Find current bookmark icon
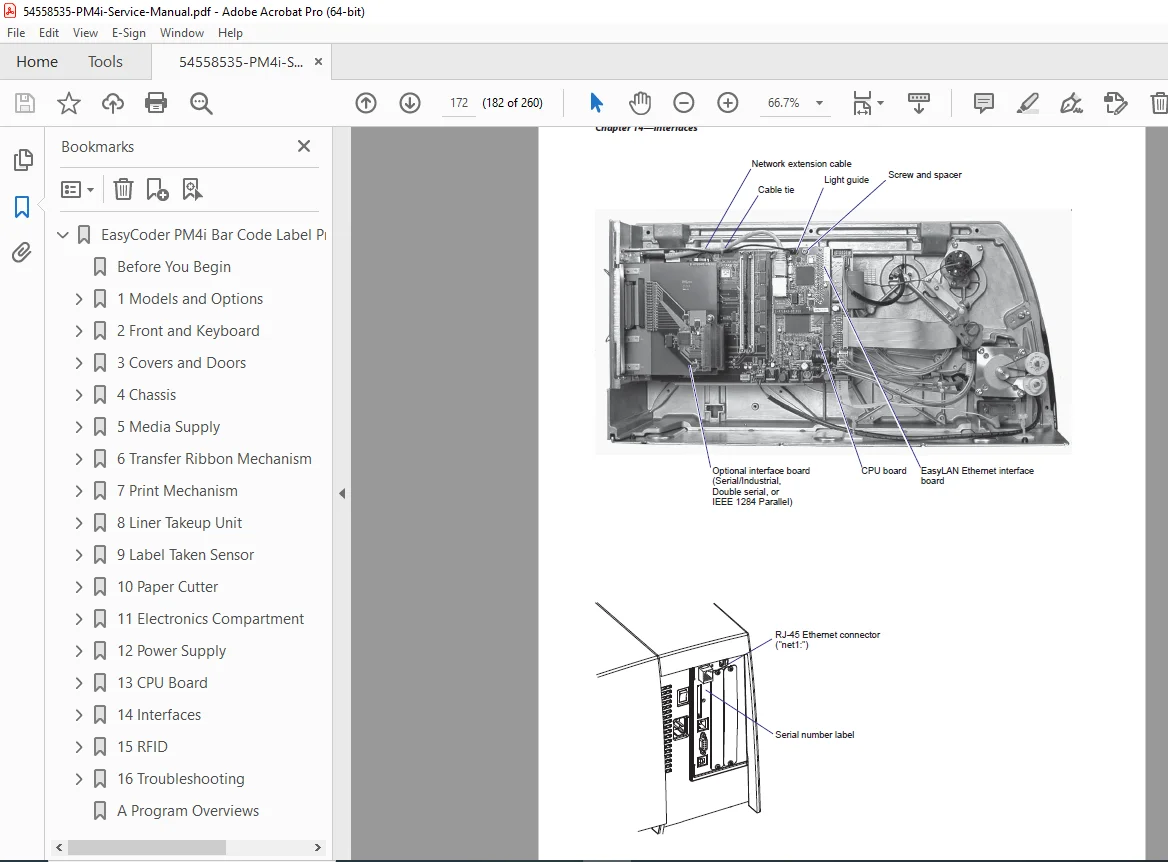Screen dimensions: 1168x862 (192, 189)
